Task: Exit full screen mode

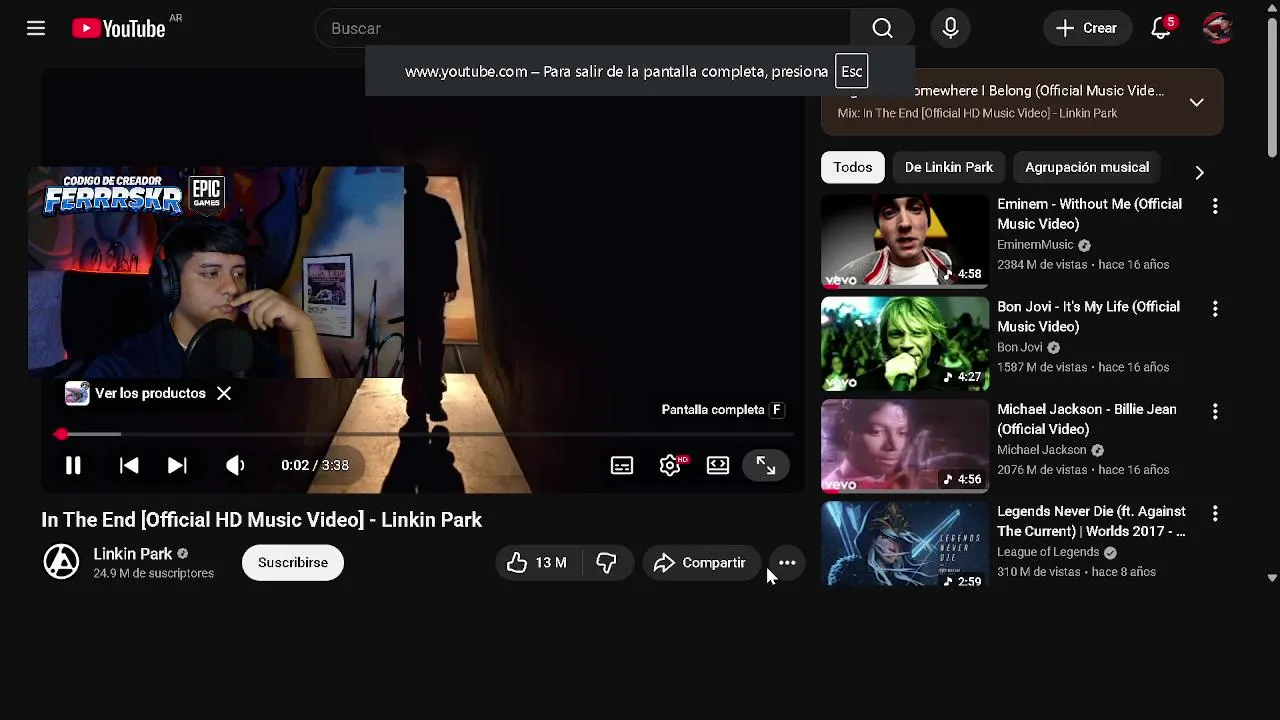Action: 766,465
